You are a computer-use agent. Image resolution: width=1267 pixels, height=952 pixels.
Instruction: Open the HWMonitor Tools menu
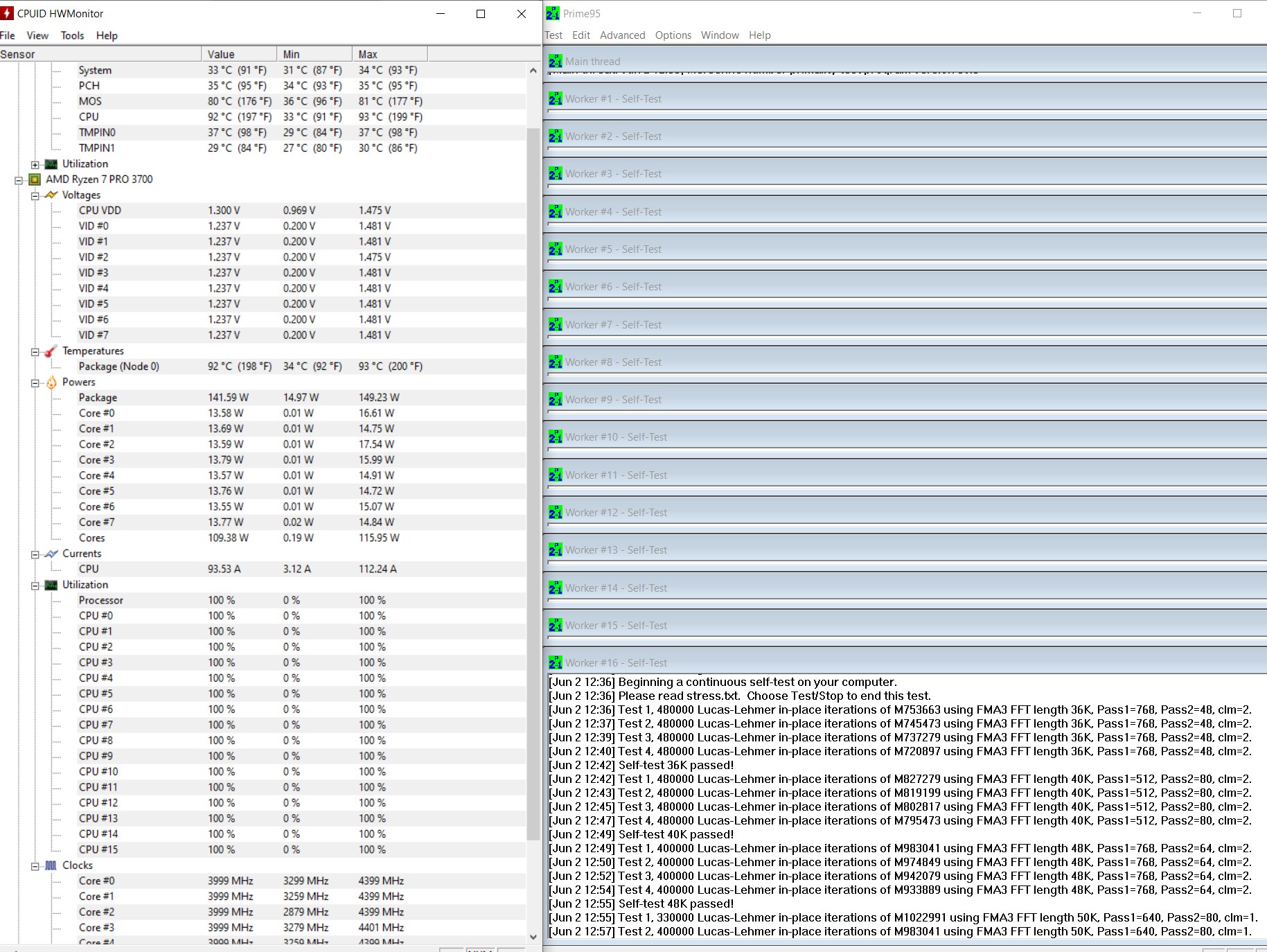(72, 35)
